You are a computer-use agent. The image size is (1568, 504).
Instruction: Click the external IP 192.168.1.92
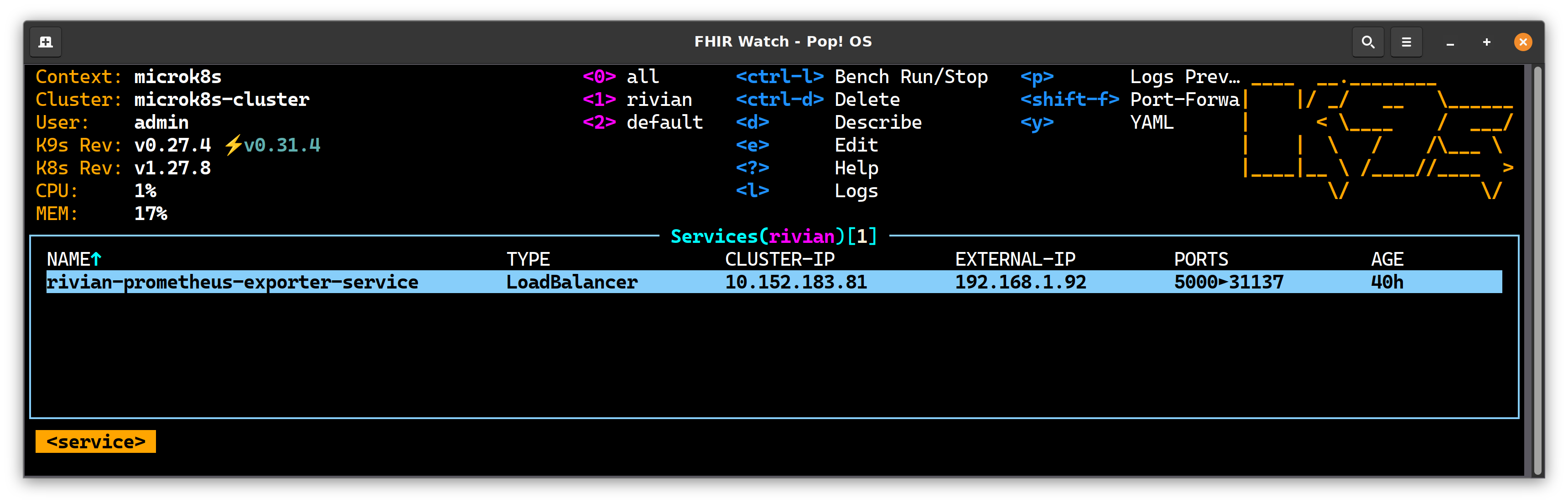tap(1020, 282)
